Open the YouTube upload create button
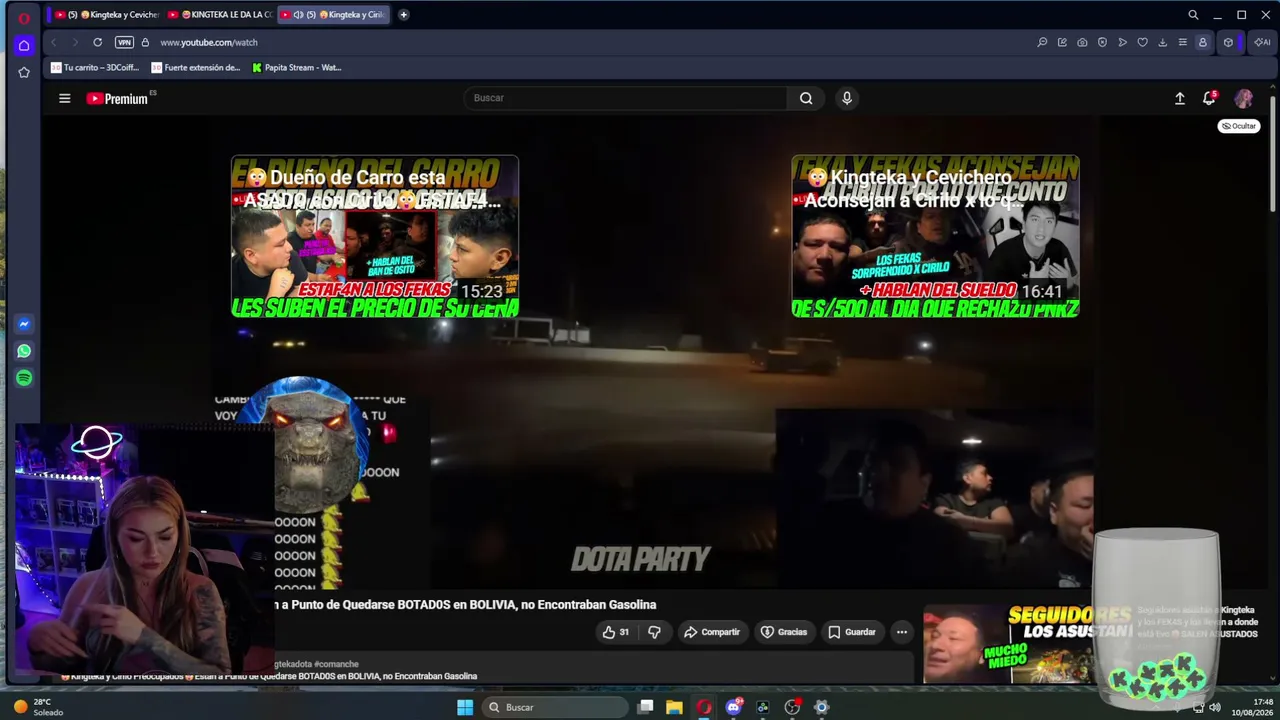Viewport: 1280px width, 720px height. [1180, 98]
